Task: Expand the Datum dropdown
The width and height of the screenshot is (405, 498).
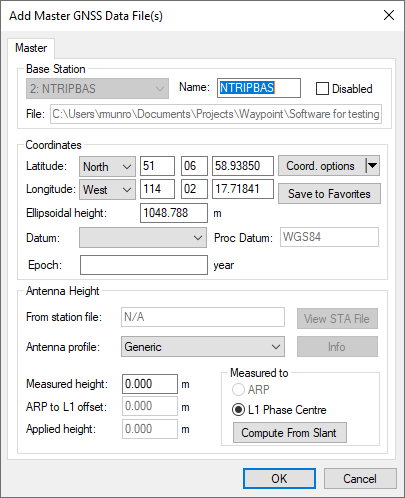Action: 143,238
